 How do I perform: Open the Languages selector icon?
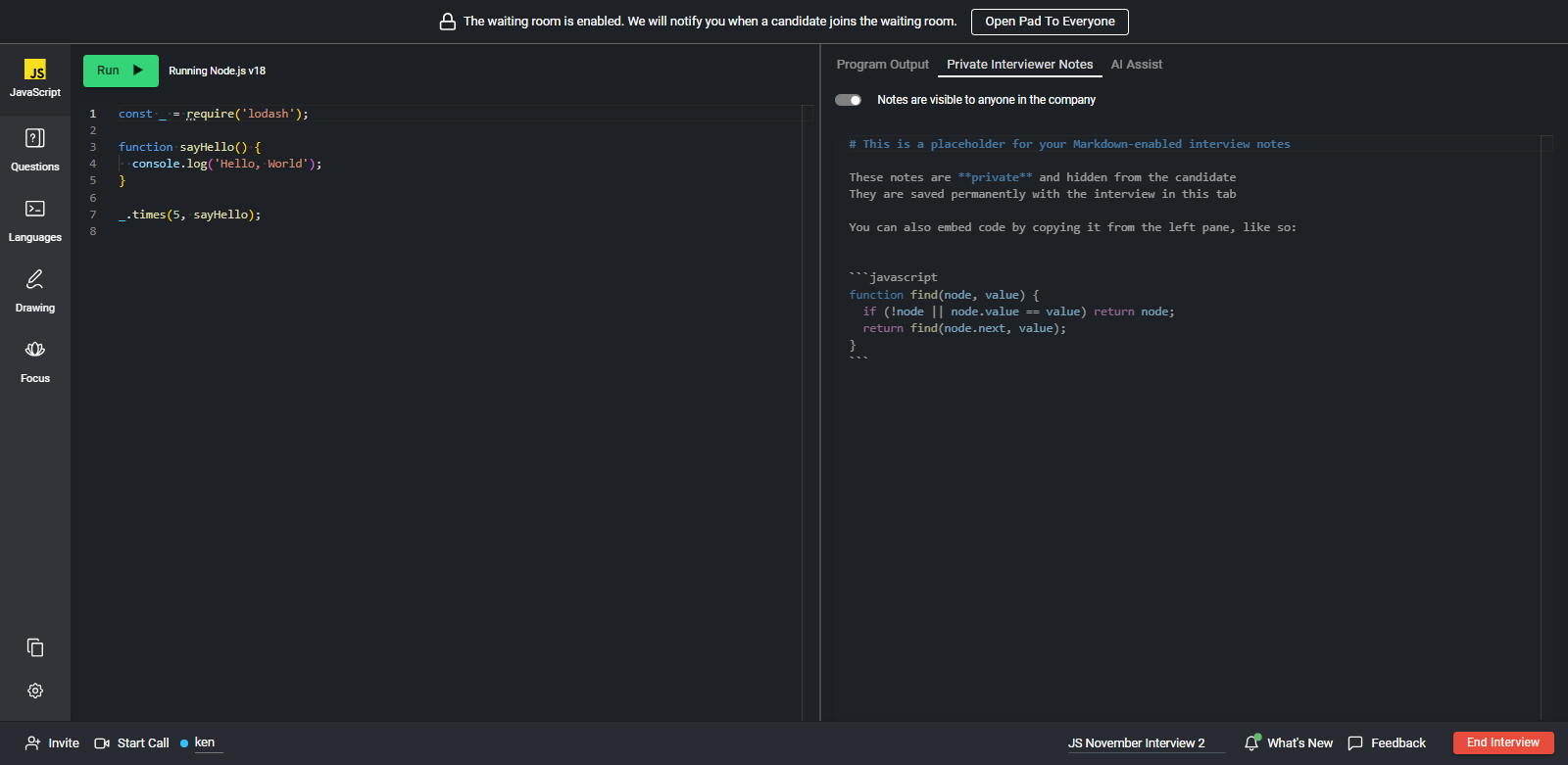pyautogui.click(x=35, y=210)
